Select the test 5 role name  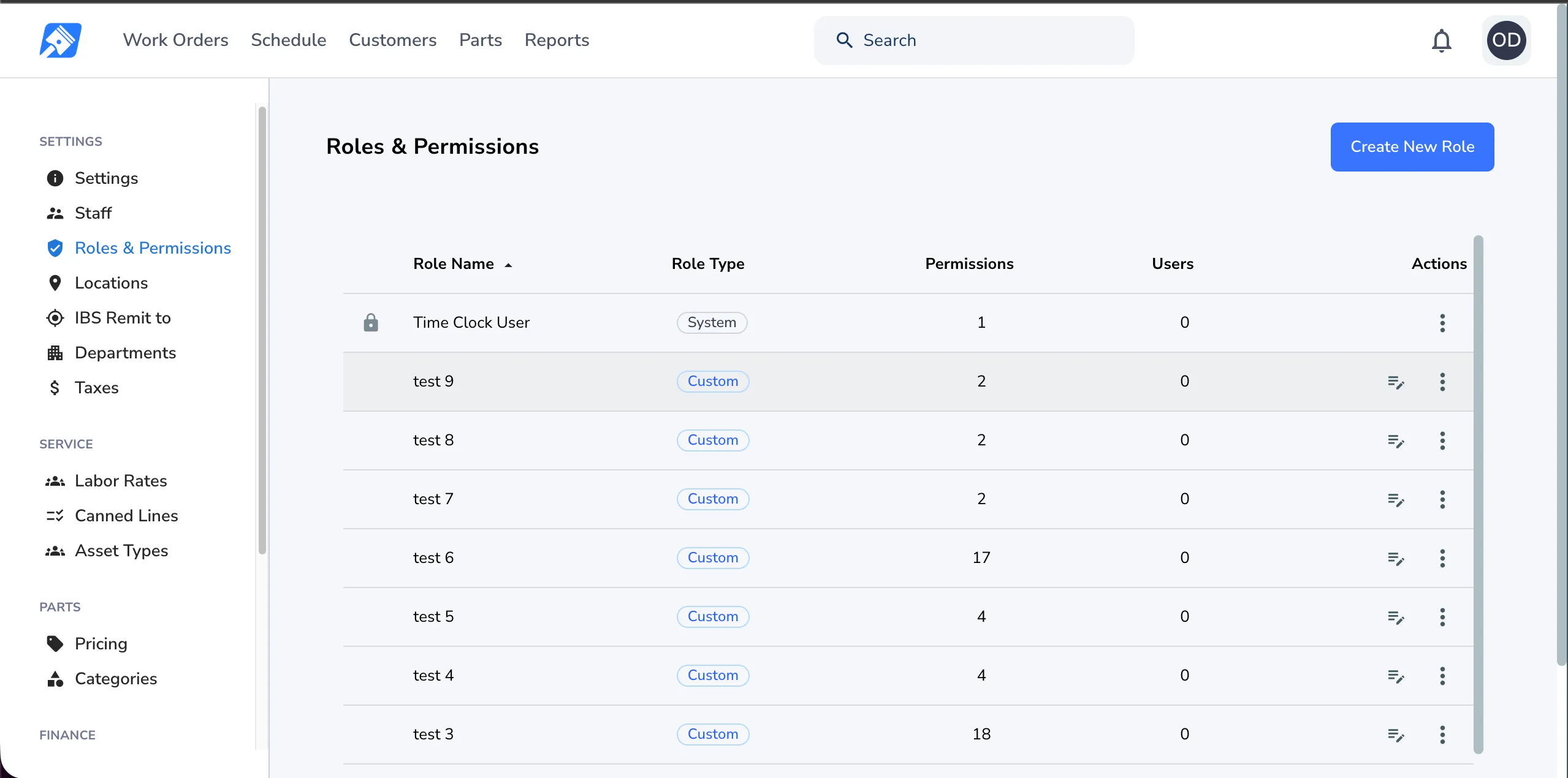pyautogui.click(x=433, y=617)
